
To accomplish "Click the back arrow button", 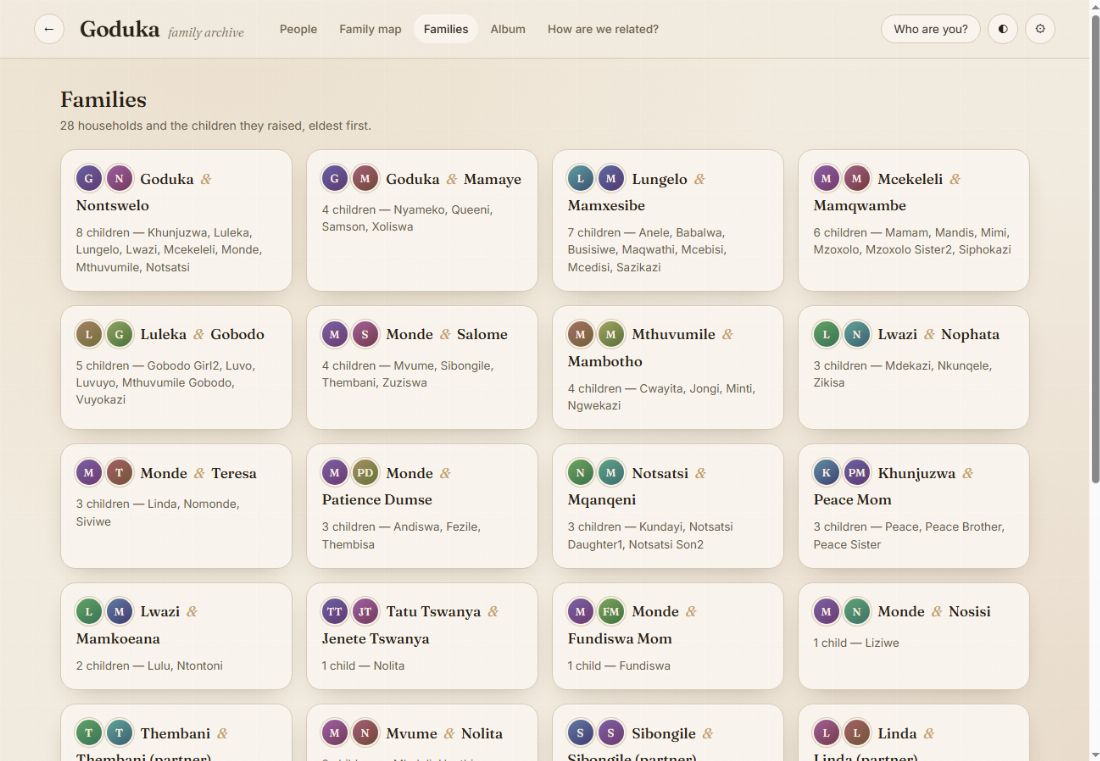I will [49, 29].
